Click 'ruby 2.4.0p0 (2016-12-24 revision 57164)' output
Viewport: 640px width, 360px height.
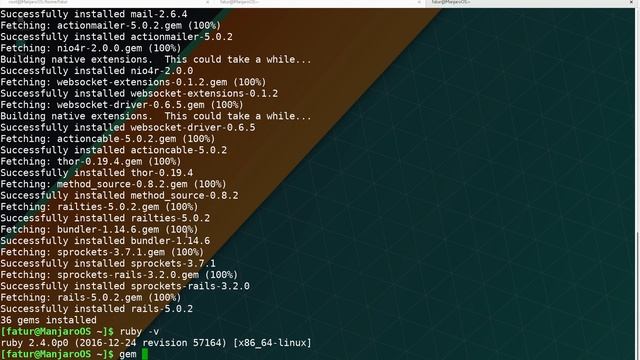(x=113, y=343)
